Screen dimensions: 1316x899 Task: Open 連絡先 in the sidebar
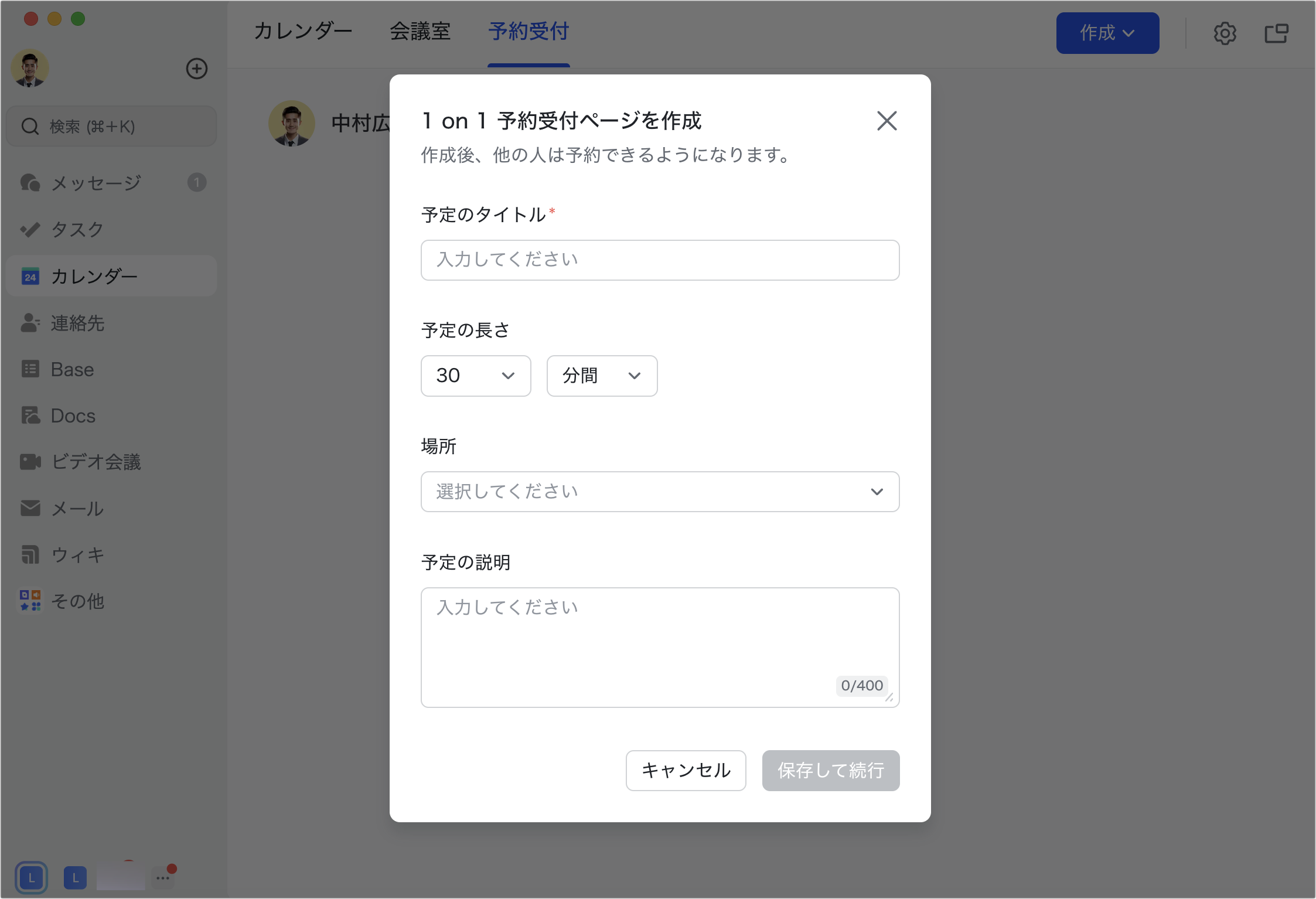(x=111, y=323)
